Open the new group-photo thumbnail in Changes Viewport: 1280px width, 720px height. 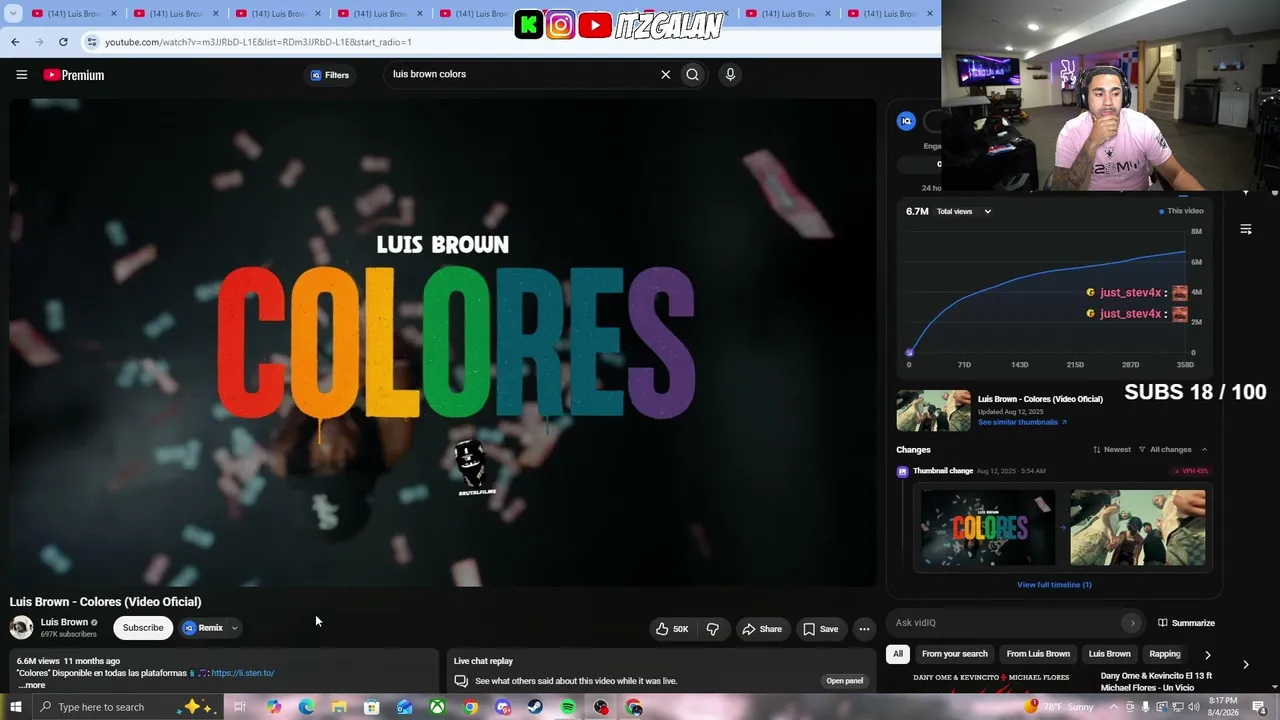click(1138, 528)
